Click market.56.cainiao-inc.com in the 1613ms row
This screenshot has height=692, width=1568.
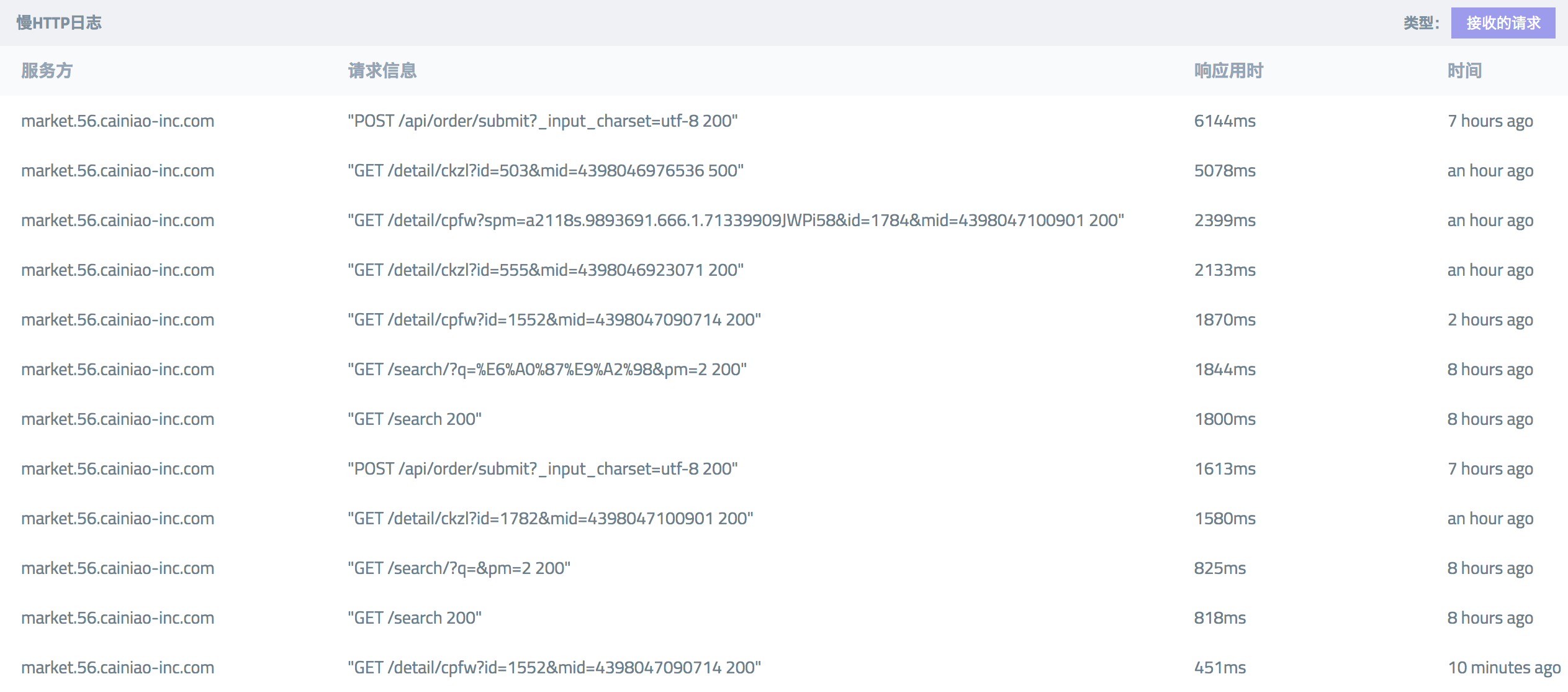[118, 468]
